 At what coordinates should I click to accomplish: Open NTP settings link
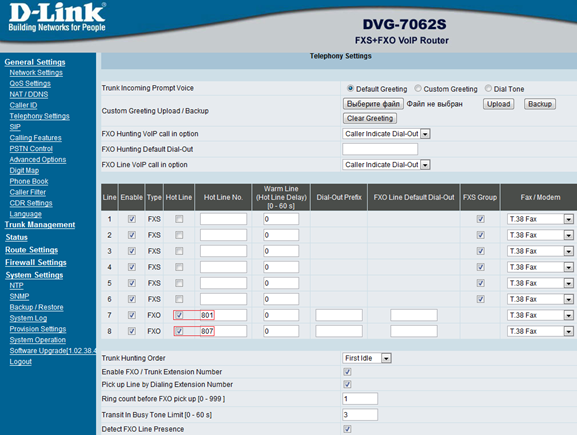point(17,286)
